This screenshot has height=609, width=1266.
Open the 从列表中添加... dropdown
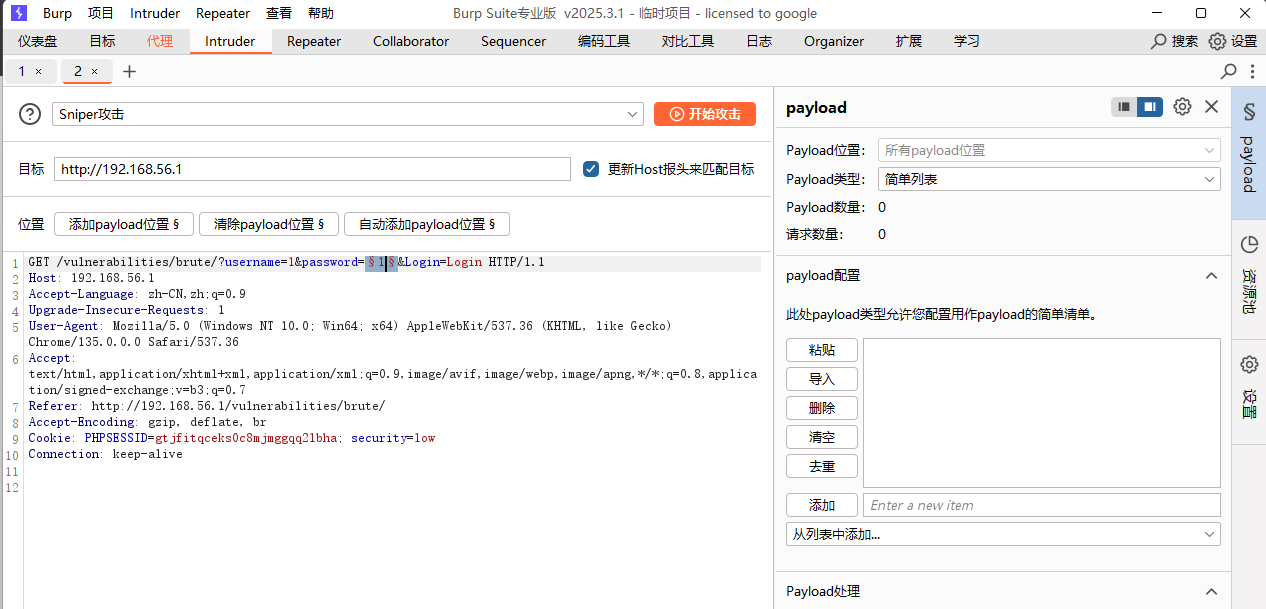click(1003, 534)
